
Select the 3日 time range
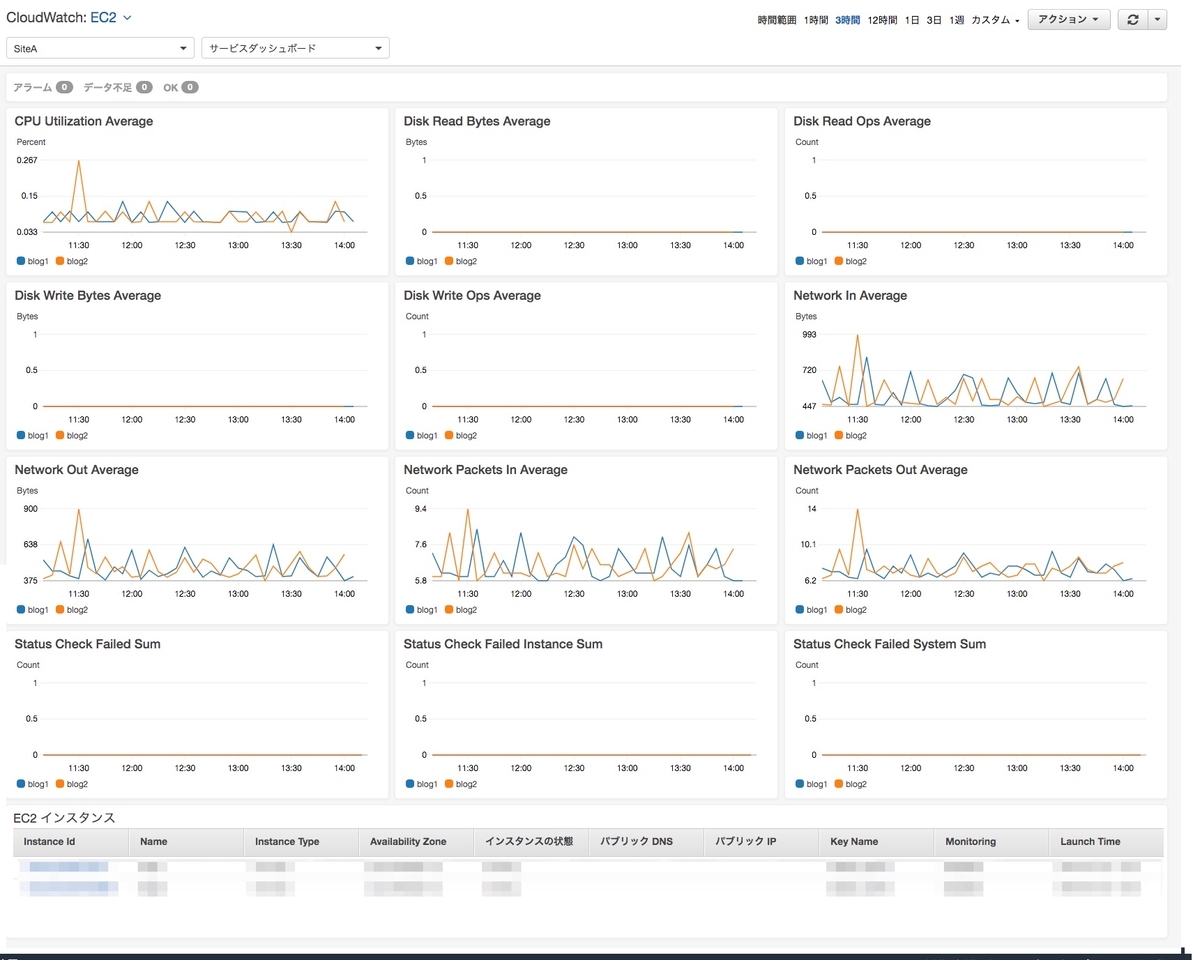934,20
